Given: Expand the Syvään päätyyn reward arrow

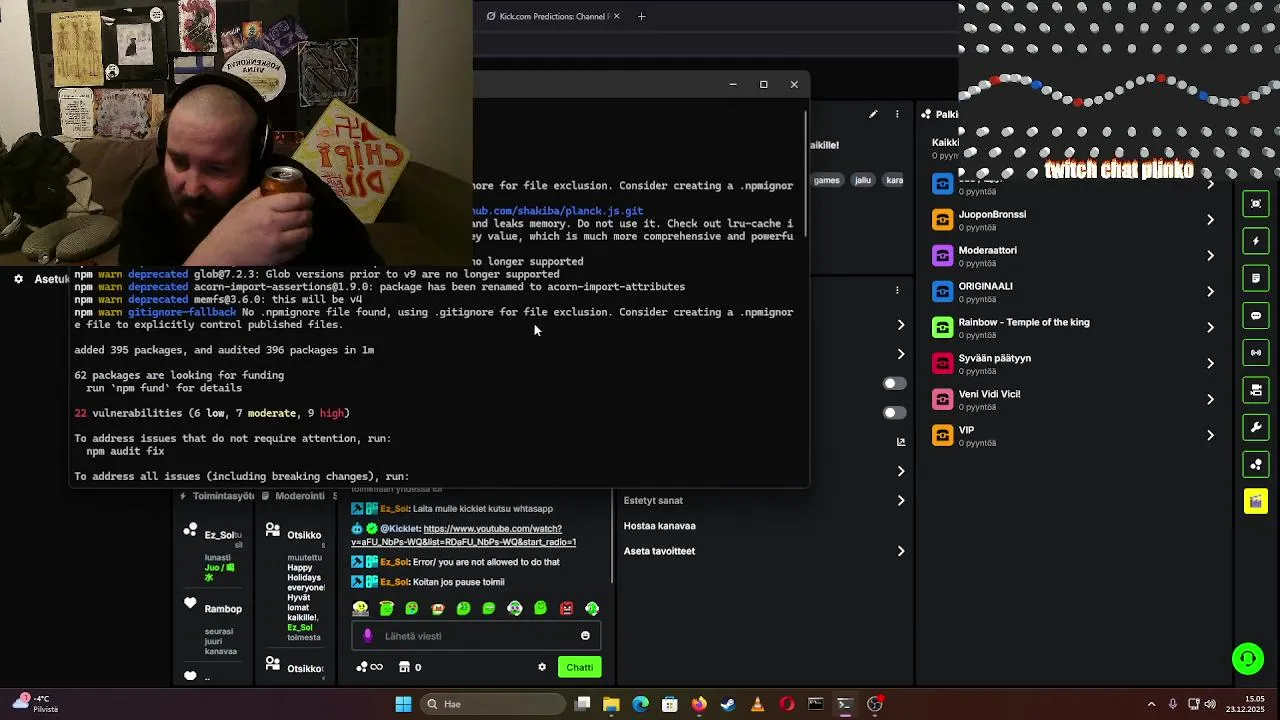Looking at the screenshot, I should 1210,364.
